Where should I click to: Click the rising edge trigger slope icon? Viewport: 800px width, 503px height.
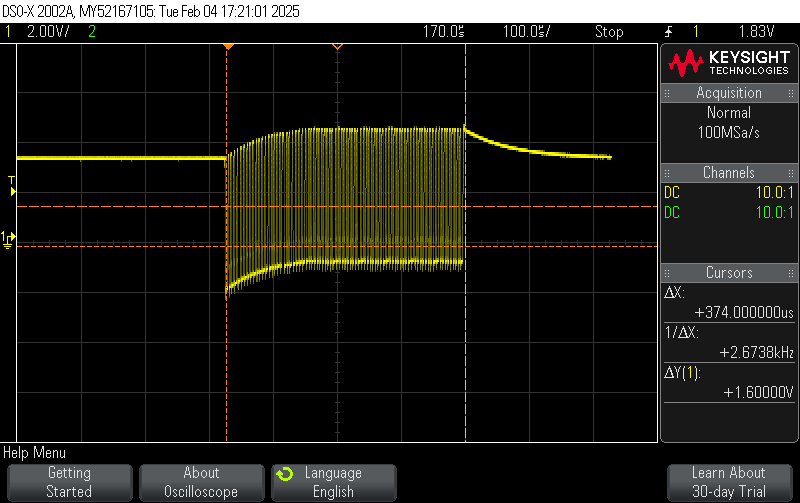(668, 32)
